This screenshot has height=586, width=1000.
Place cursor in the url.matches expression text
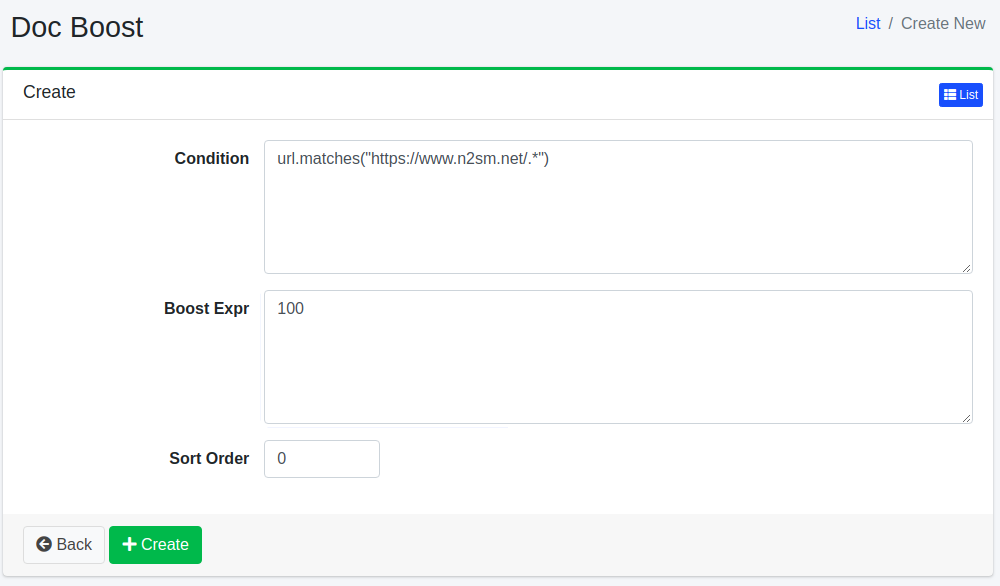tap(413, 158)
